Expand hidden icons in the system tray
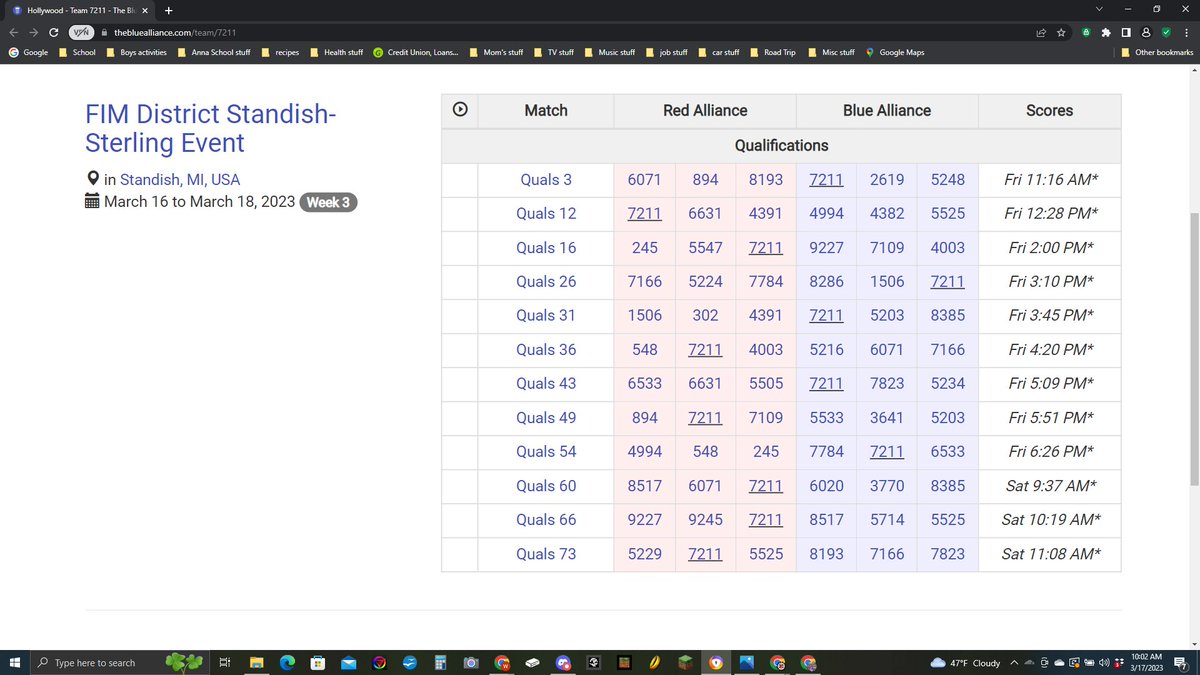The width and height of the screenshot is (1200, 675). pyautogui.click(x=1013, y=662)
